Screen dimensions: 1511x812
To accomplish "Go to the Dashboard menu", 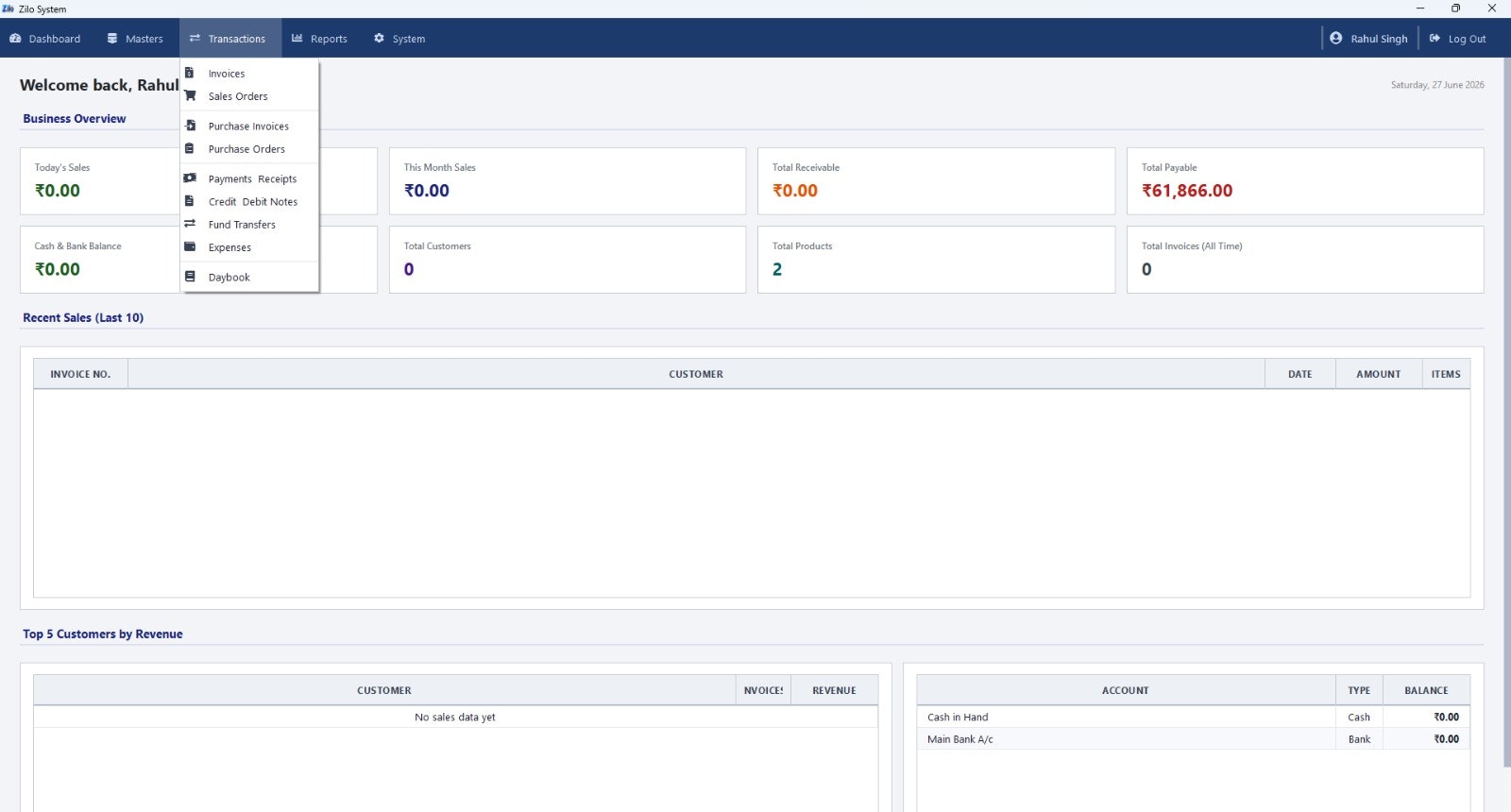I will 45,39.
